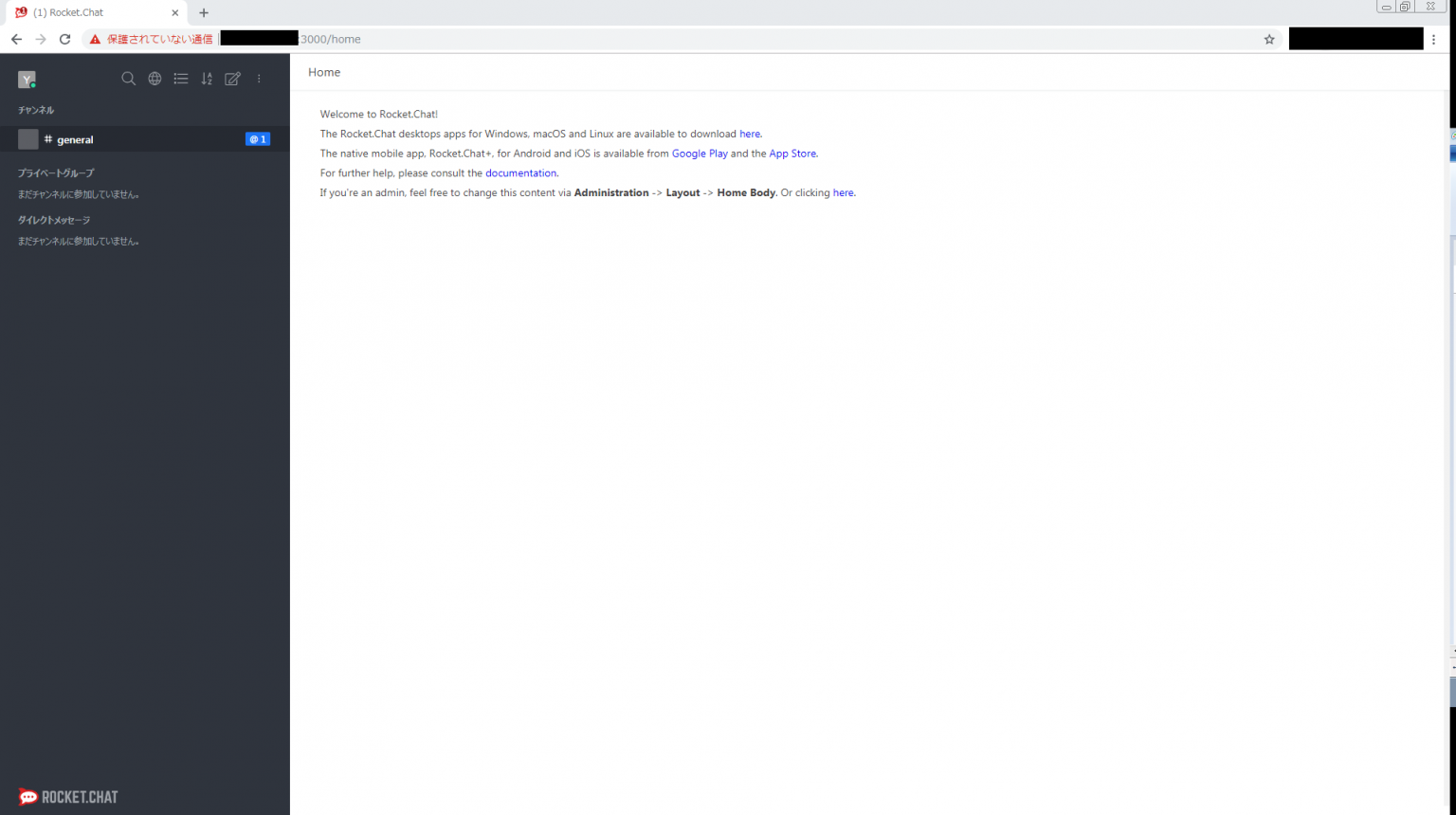The width and height of the screenshot is (1456, 815).
Task: Reload the page with the refresh icon
Action: (64, 39)
